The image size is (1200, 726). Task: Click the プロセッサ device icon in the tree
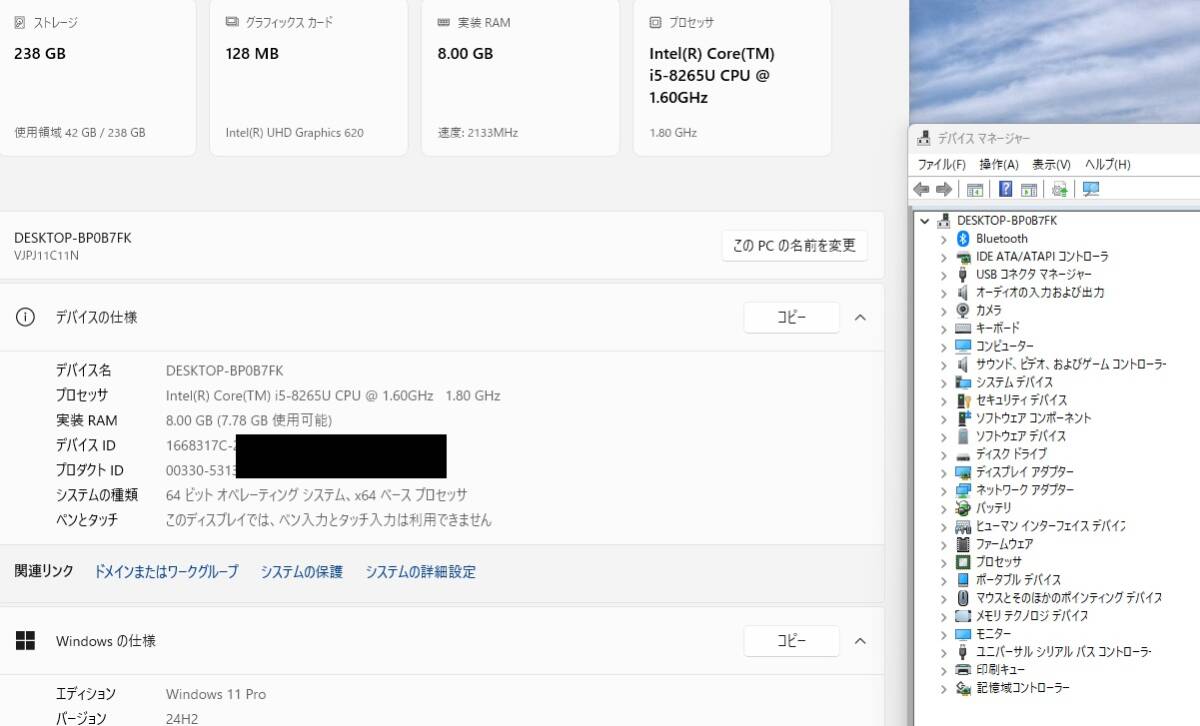pyautogui.click(x=963, y=562)
